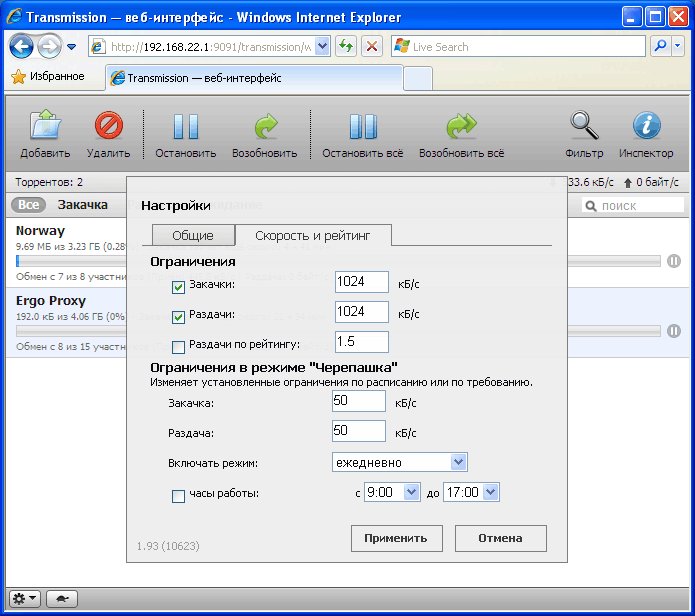Switch to the Общие tab

click(x=193, y=235)
